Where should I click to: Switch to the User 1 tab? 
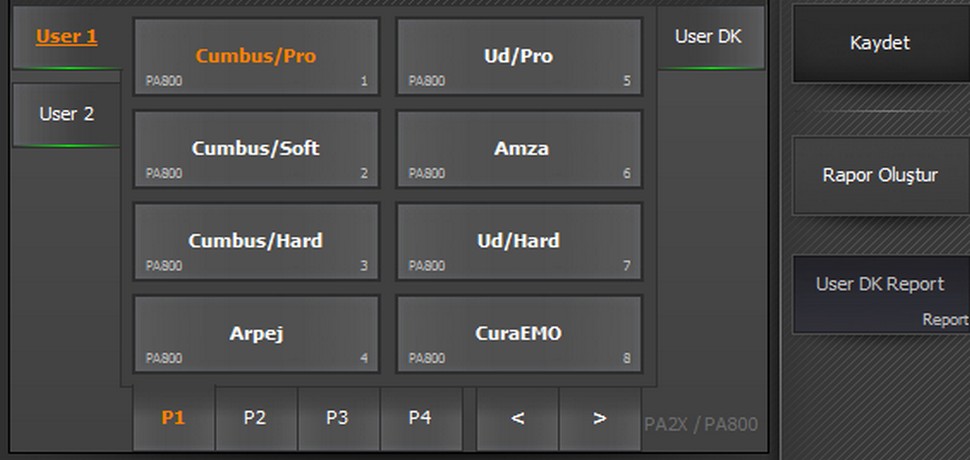67,38
